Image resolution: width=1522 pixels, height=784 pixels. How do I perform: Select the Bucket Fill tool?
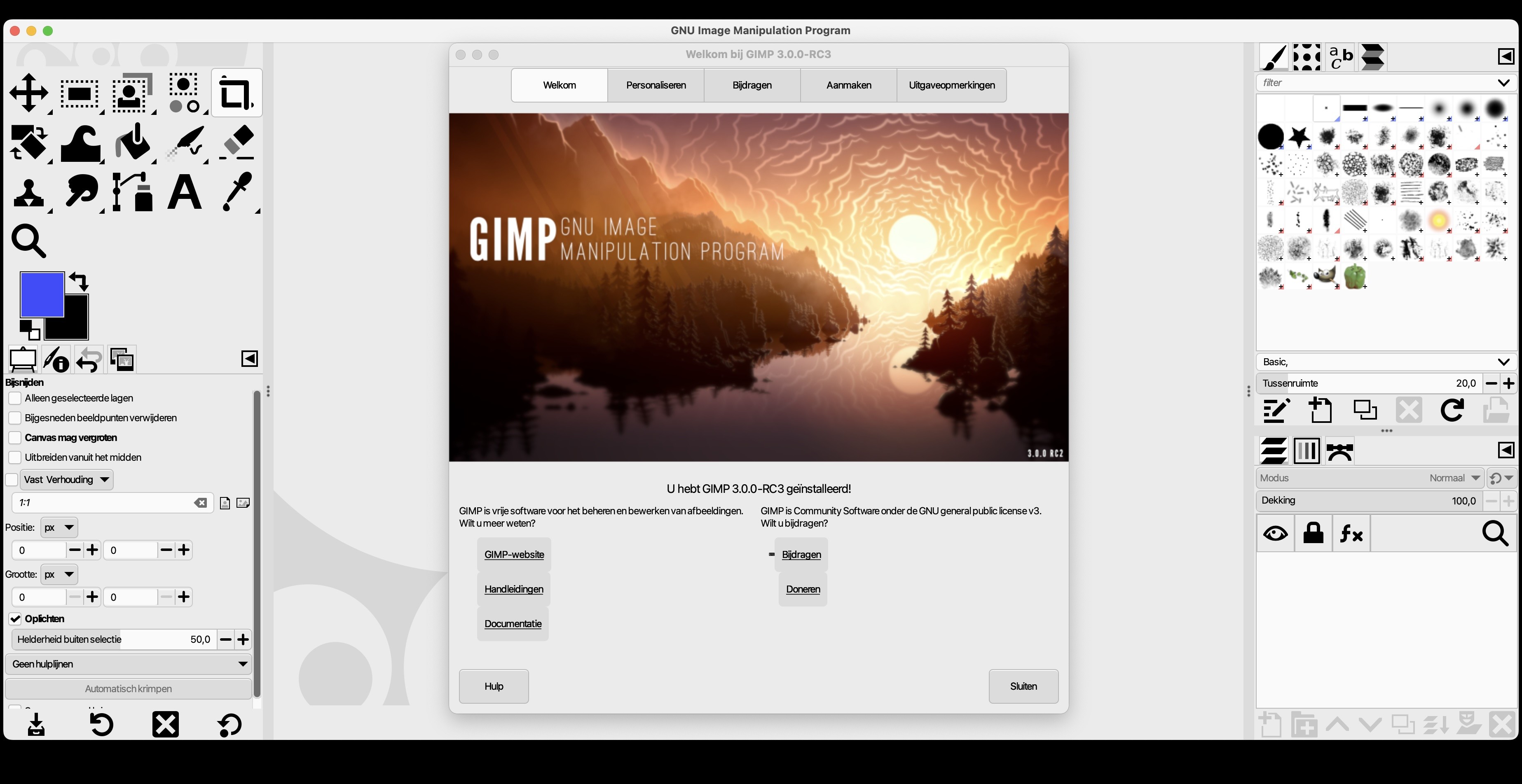pyautogui.click(x=133, y=143)
